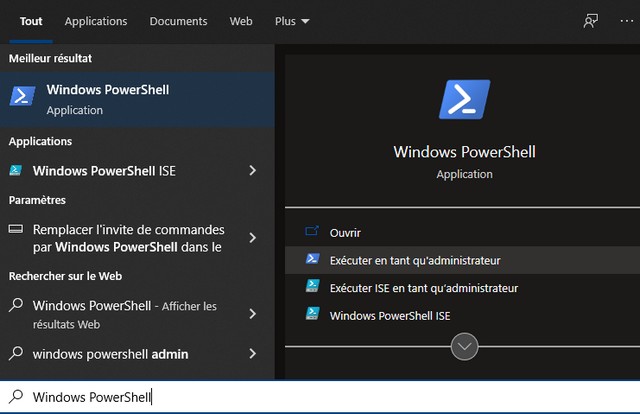Click magnifier icon beside windows powershell admin
The height and width of the screenshot is (414, 640).
16,353
